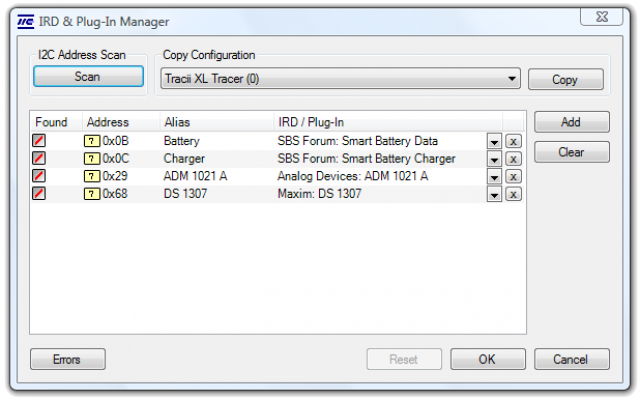Viewport: 640px width, 400px height.
Task: Click the Found icon for DS 1307
Action: [x=39, y=194]
